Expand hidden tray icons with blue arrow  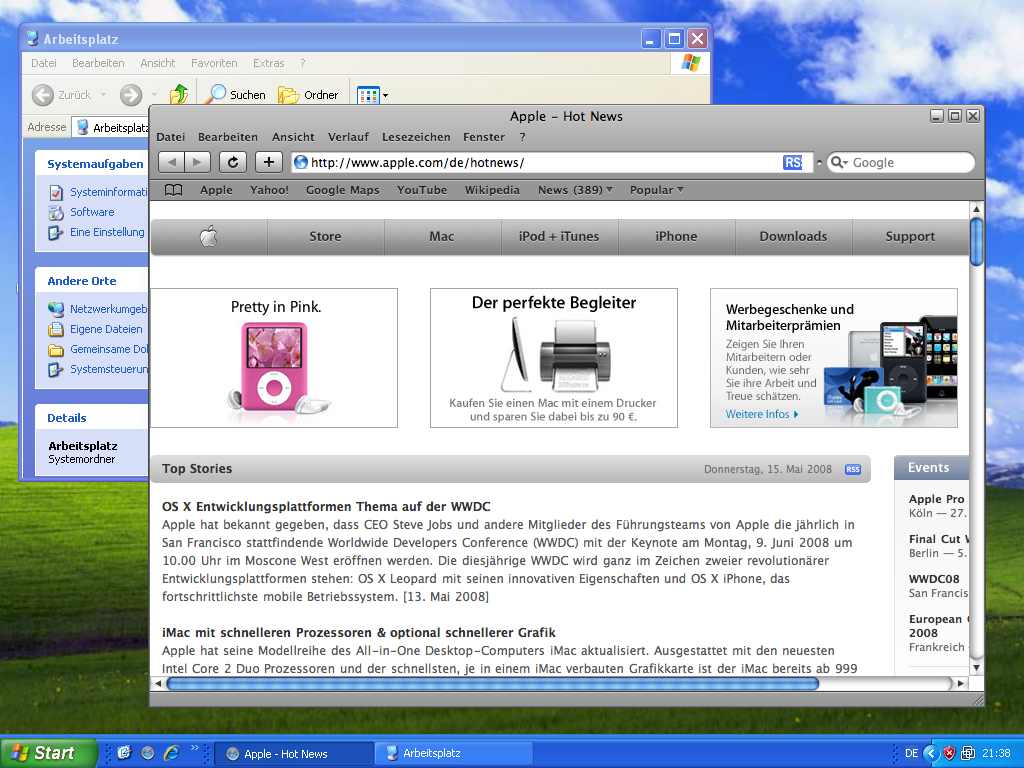click(931, 753)
